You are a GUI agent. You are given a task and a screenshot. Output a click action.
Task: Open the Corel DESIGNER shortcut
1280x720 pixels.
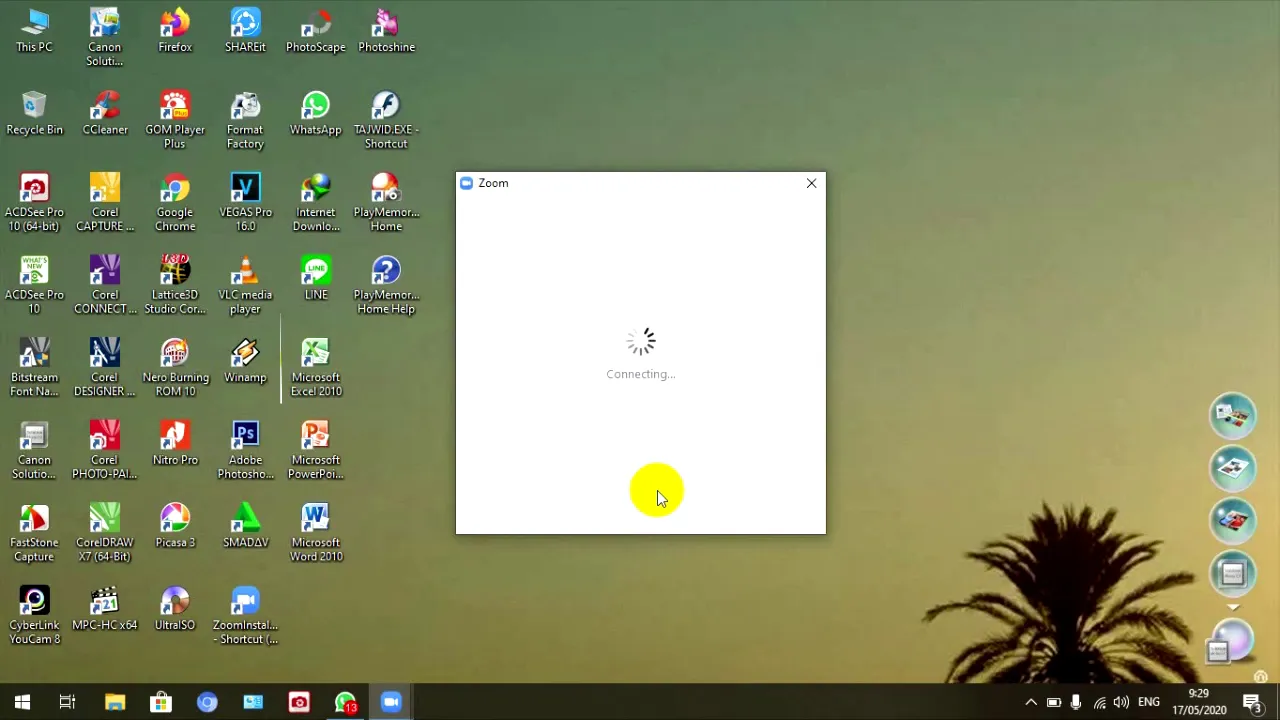coord(105,368)
